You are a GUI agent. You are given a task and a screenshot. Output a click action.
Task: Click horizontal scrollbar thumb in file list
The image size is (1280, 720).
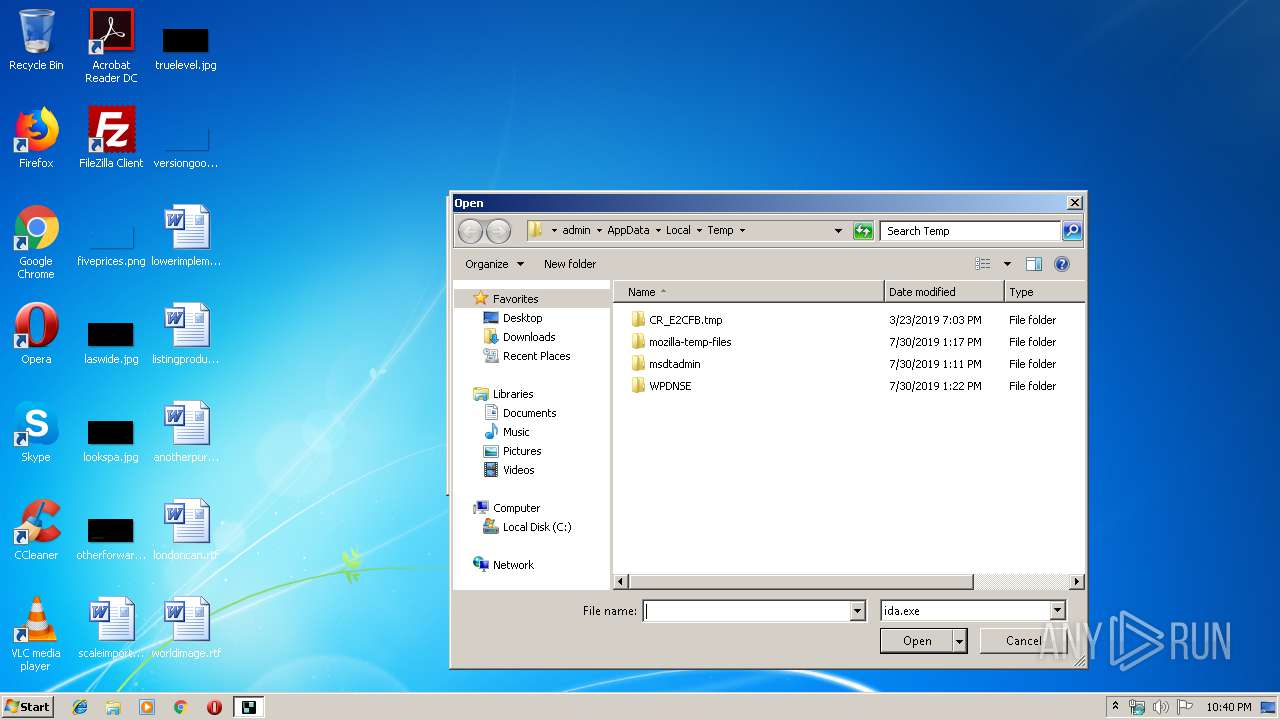pos(801,581)
